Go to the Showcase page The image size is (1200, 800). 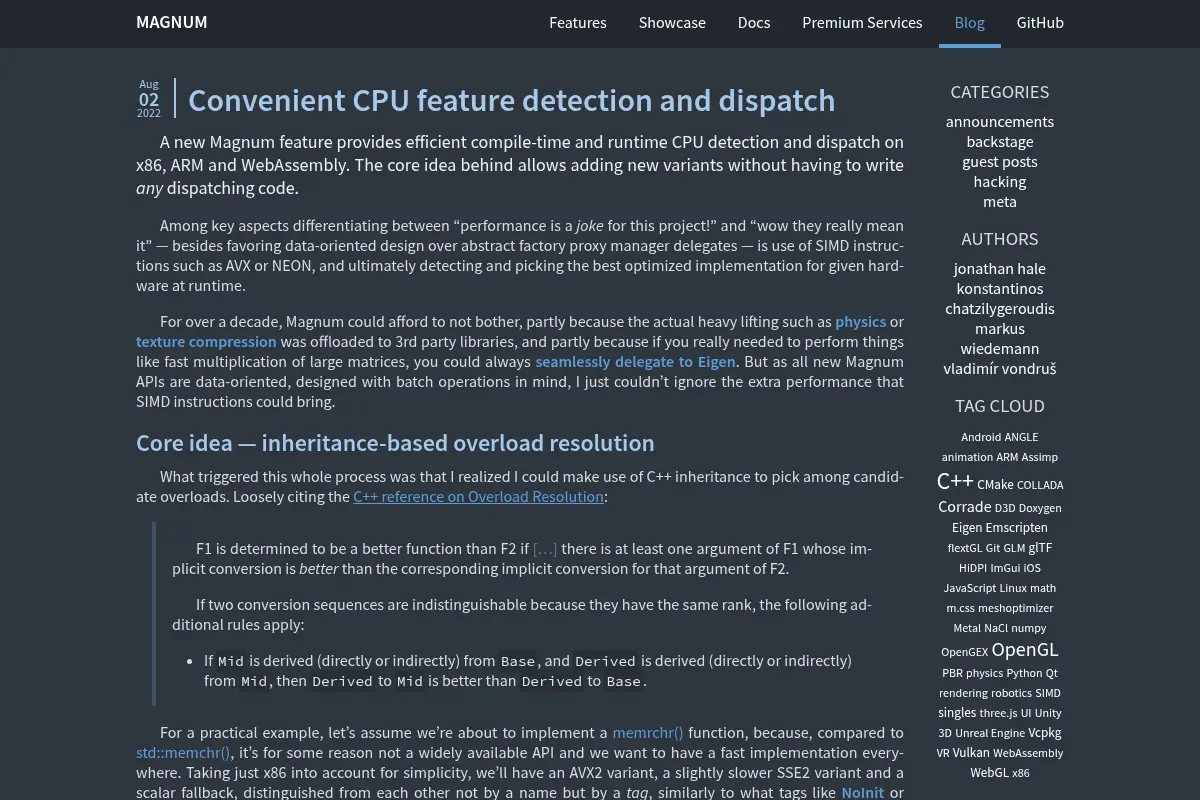(672, 22)
